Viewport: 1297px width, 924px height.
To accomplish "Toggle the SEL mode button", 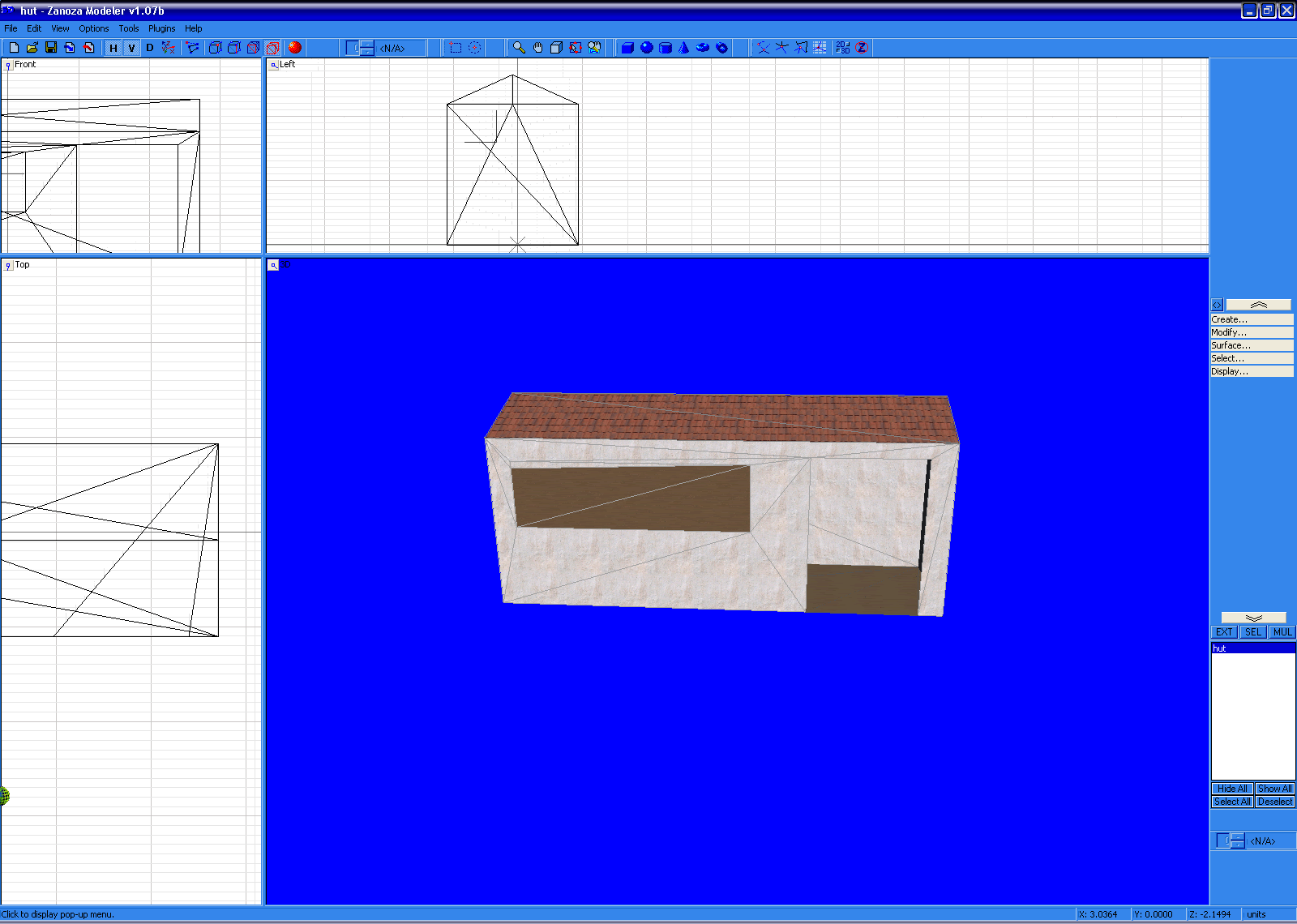I will pyautogui.click(x=1253, y=632).
